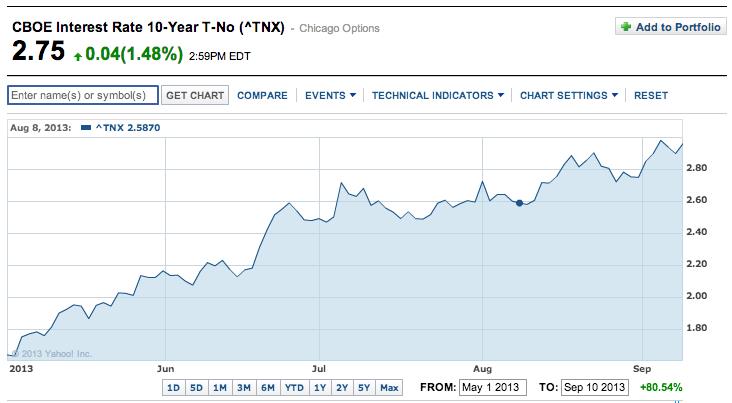
Task: Click the 2.75 current quote value
Action: [38, 51]
